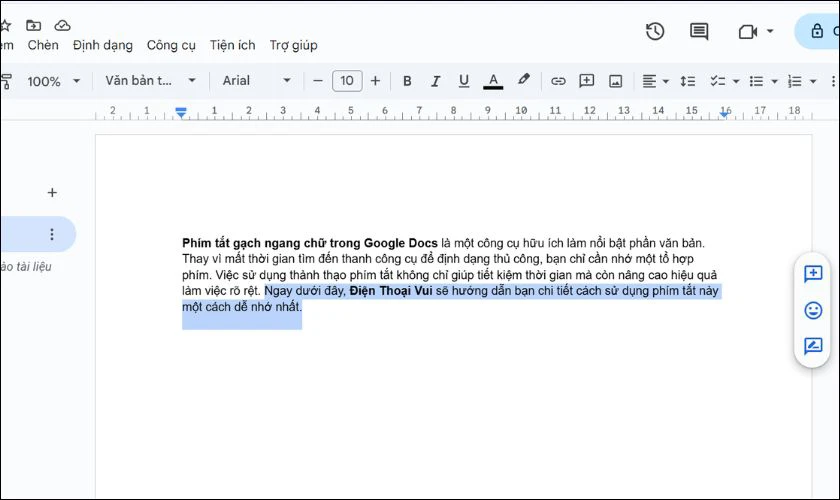Click the floating add comment button
The image size is (840, 500).
click(x=813, y=274)
